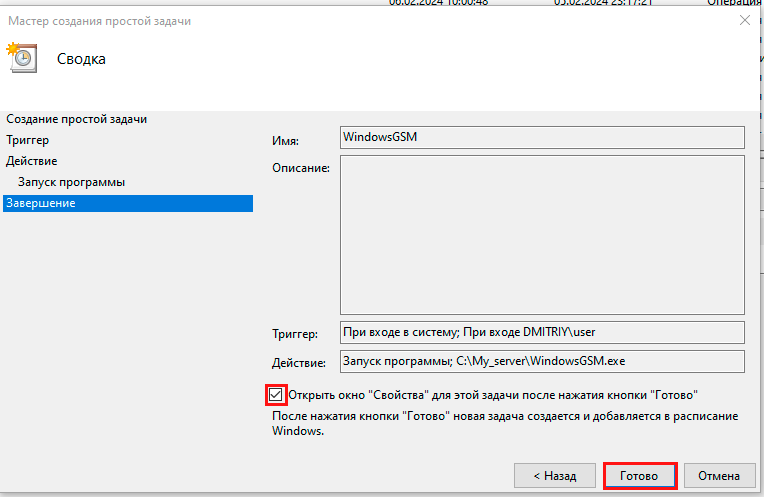Click the Сводка header title
Viewport: 764px width, 497px height.
click(81, 59)
